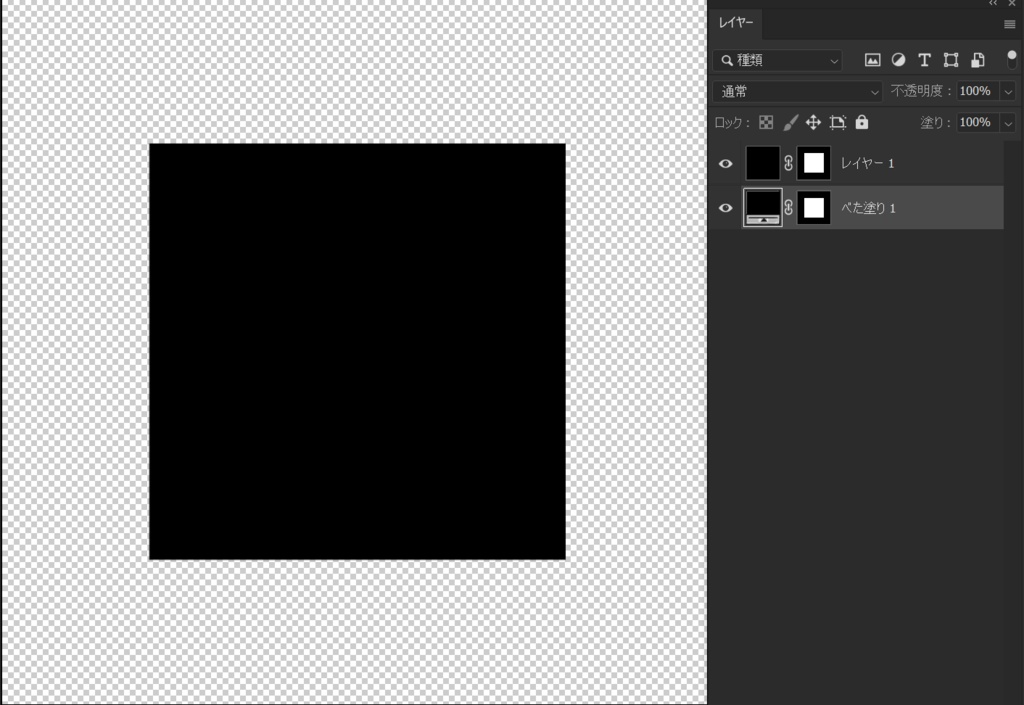Filter layers by adjustment layer icon
Screen dimensions: 1024x705
(899, 60)
